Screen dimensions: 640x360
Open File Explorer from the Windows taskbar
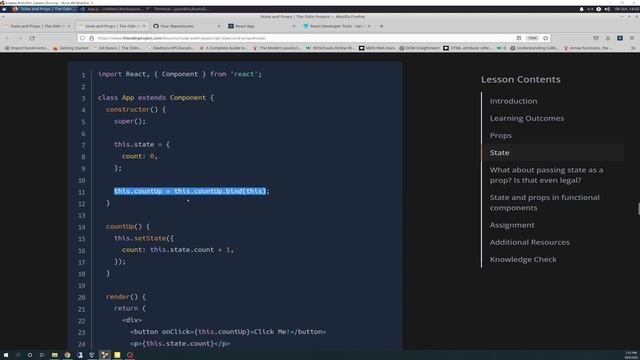pyautogui.click(x=54, y=355)
